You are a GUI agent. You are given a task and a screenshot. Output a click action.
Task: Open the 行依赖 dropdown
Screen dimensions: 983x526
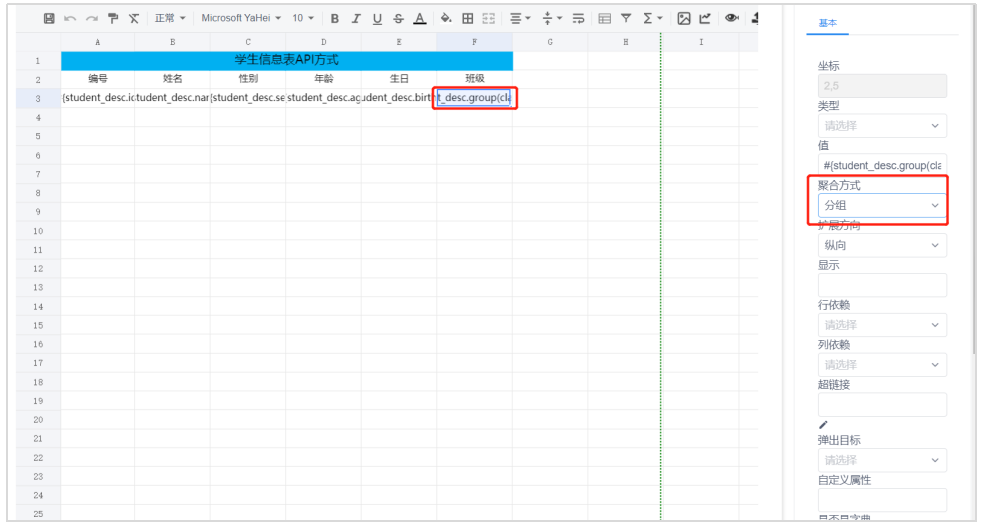882,325
